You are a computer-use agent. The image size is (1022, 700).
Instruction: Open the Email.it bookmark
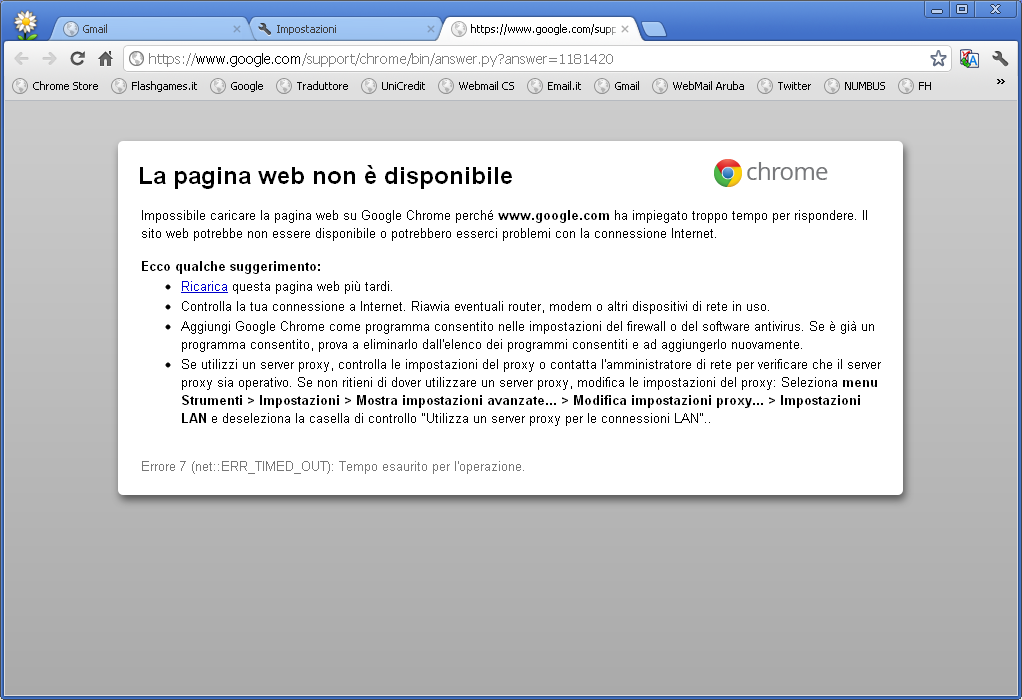555,86
